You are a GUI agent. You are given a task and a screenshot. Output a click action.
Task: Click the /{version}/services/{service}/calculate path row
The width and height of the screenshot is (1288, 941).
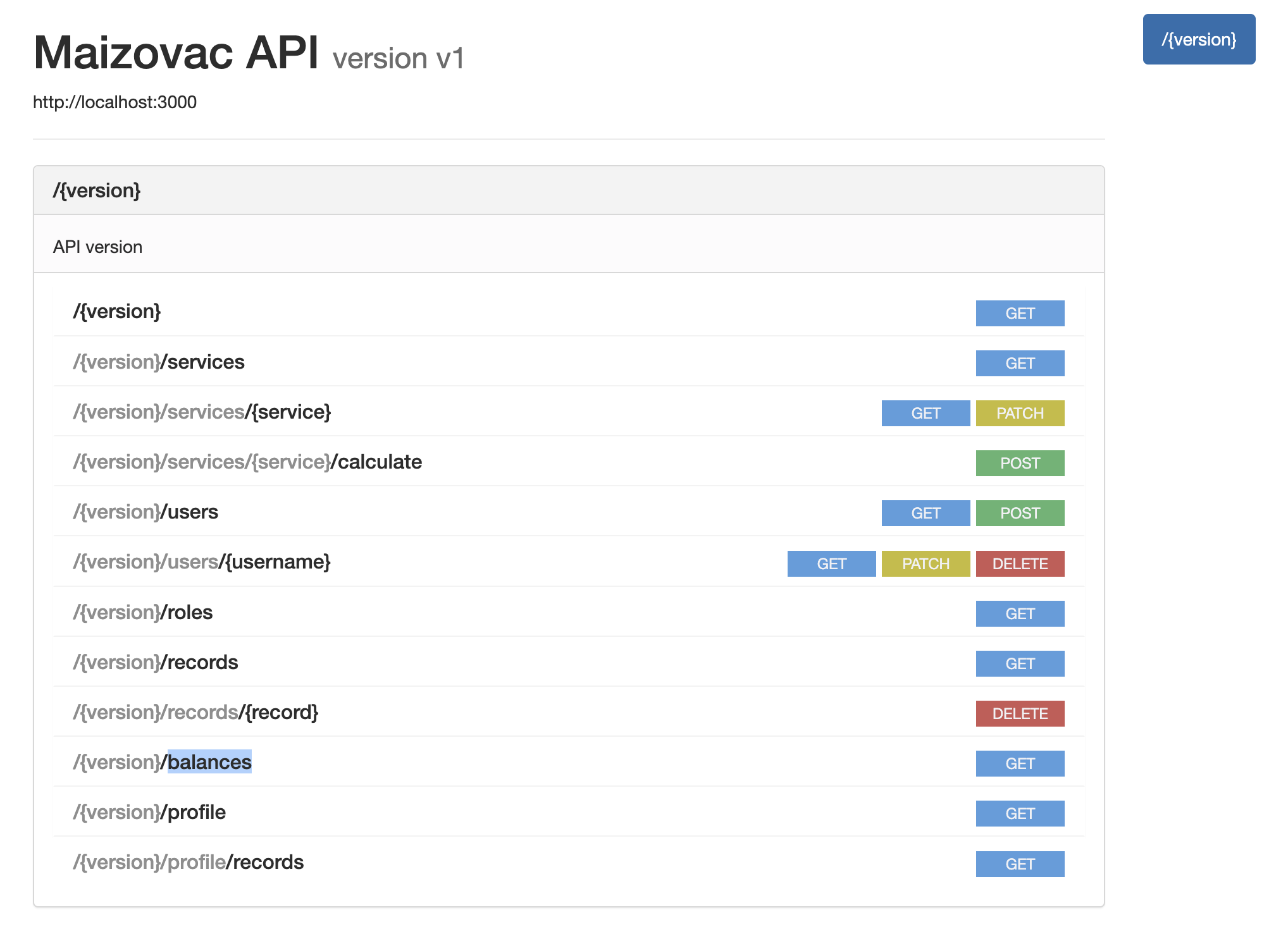[x=247, y=462]
